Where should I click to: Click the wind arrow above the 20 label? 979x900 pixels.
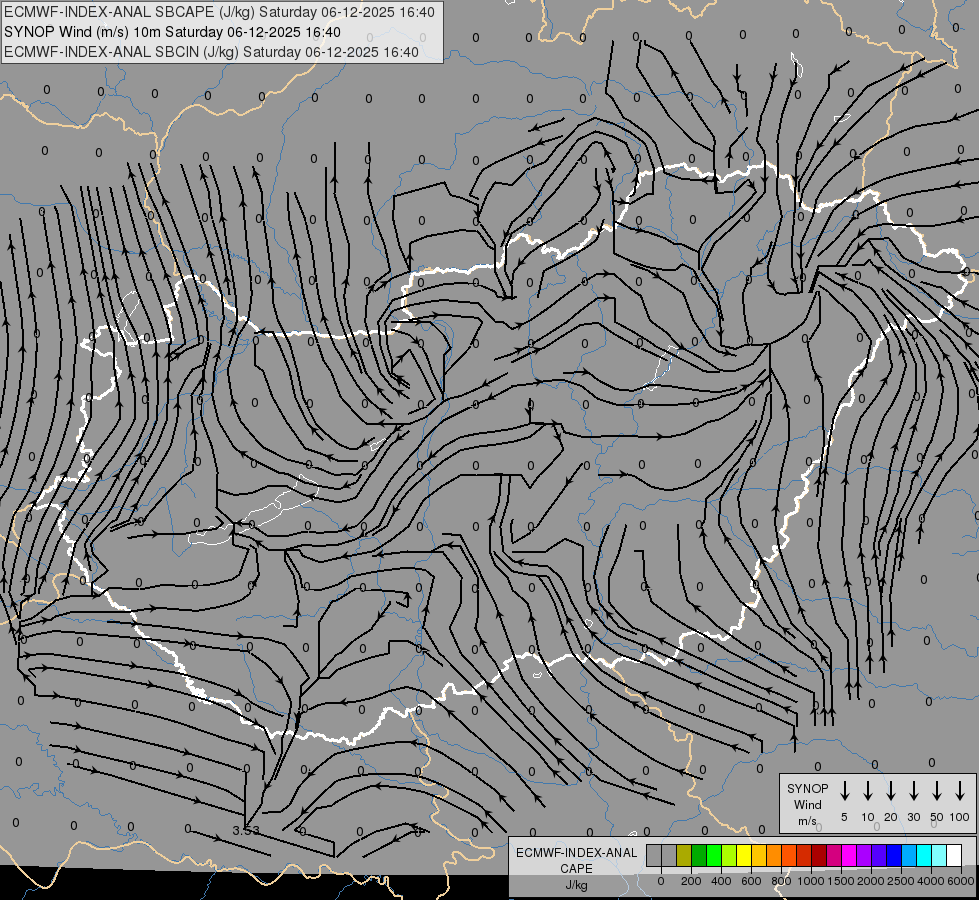[x=891, y=791]
